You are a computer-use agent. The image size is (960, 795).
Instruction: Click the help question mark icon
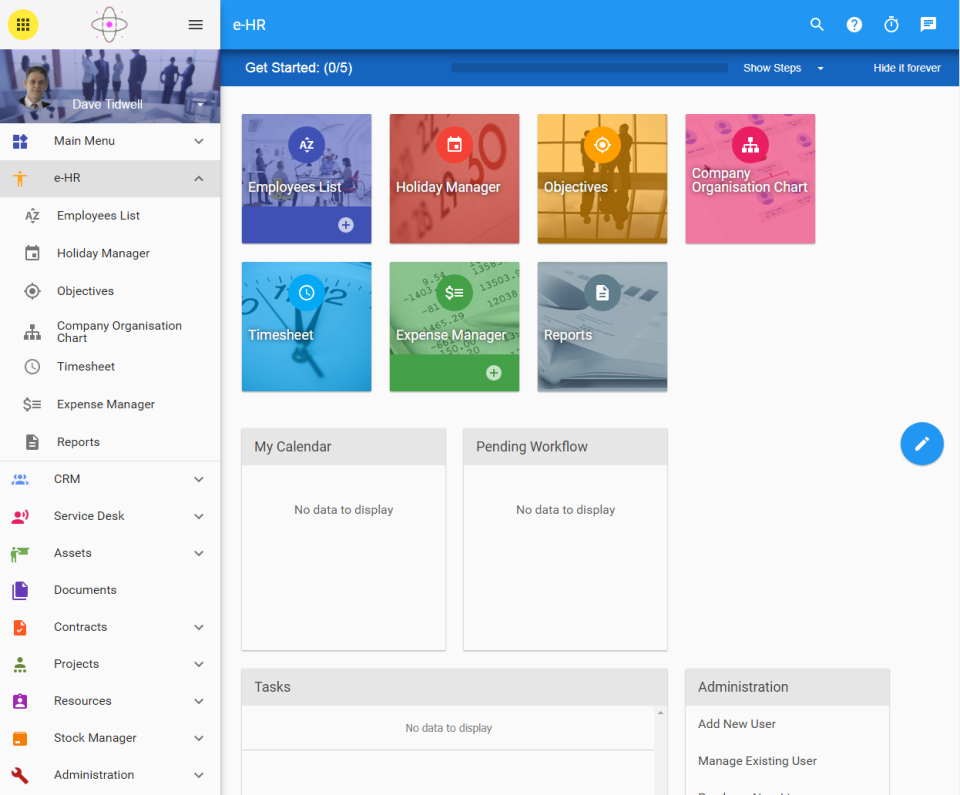click(854, 24)
